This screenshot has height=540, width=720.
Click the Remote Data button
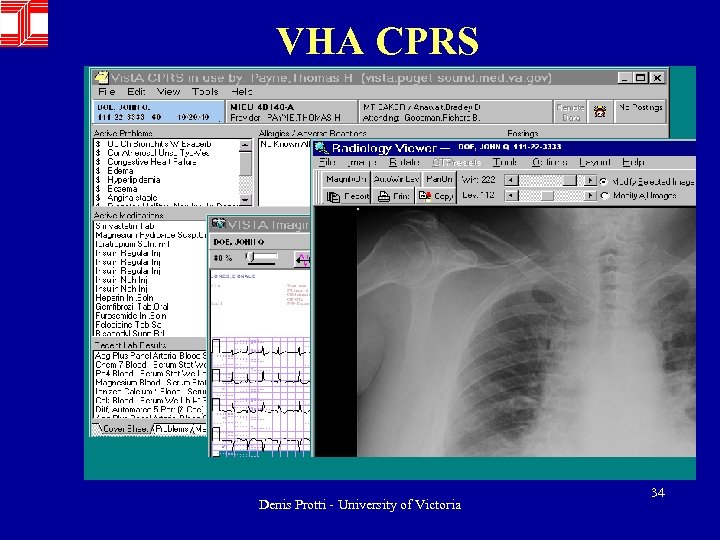click(x=570, y=112)
